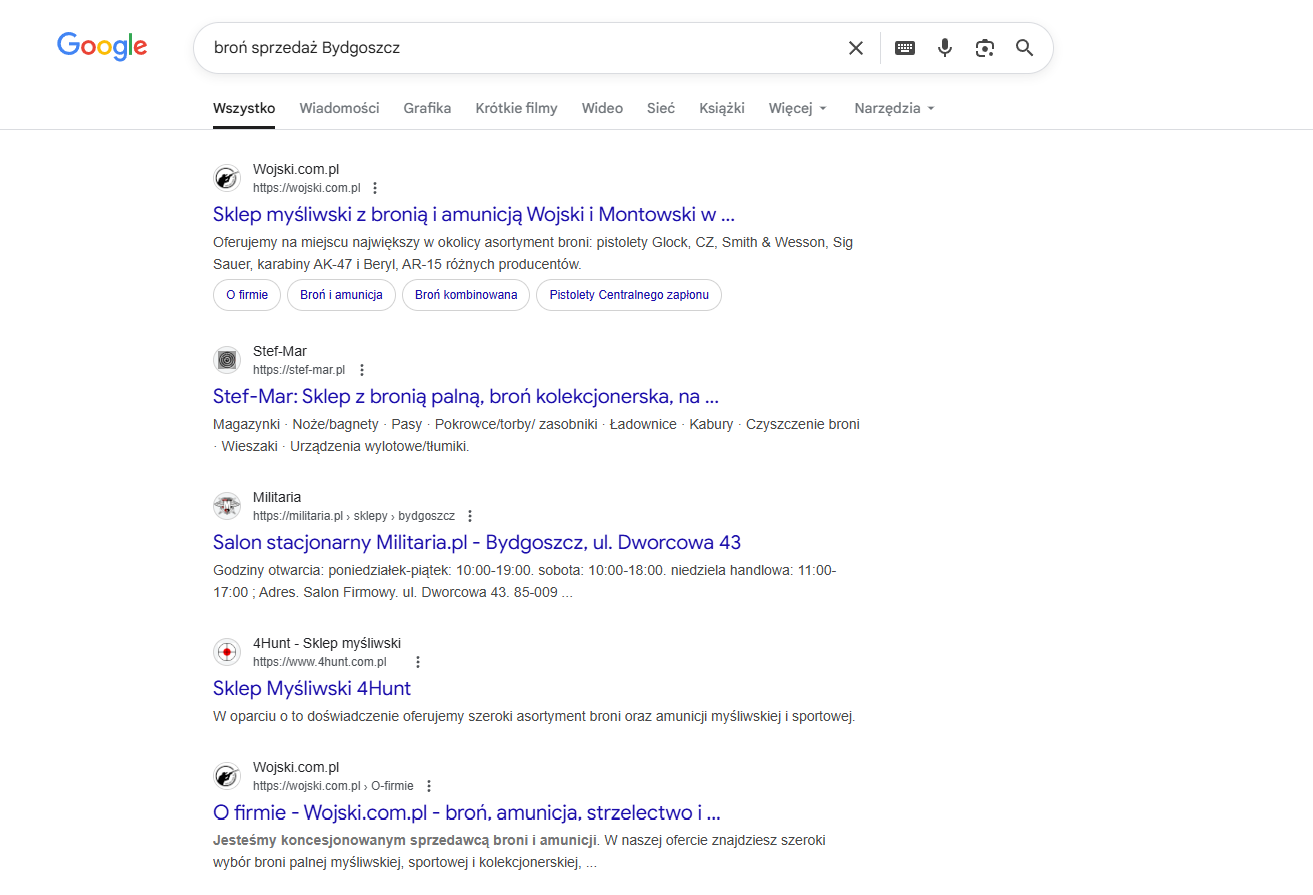Open the on-screen keyboard input tool

[904, 48]
